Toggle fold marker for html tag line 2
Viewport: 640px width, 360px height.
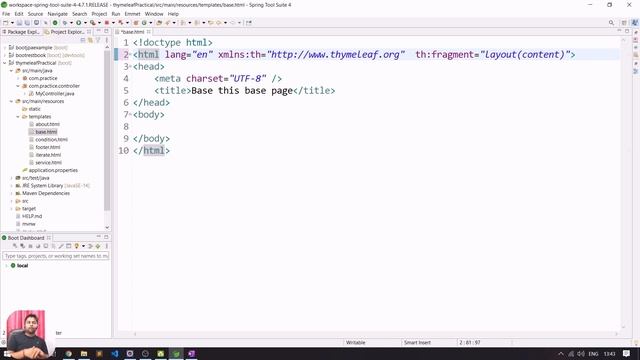(130, 55)
